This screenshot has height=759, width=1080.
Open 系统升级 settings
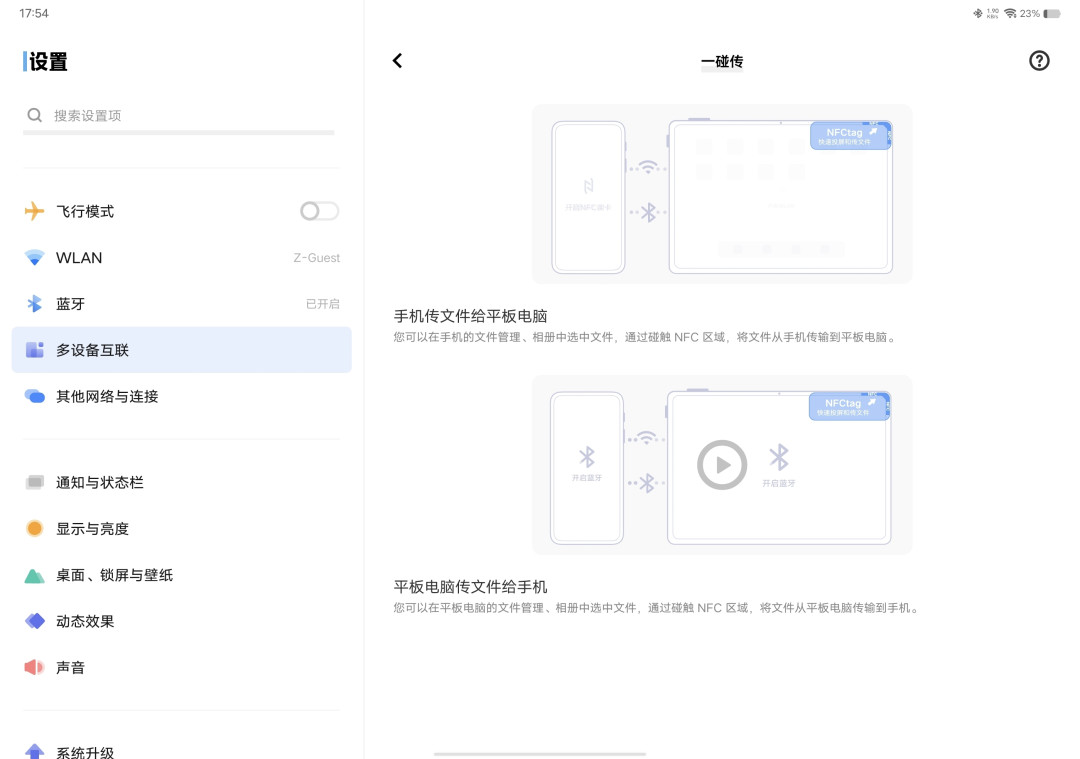pos(182,751)
